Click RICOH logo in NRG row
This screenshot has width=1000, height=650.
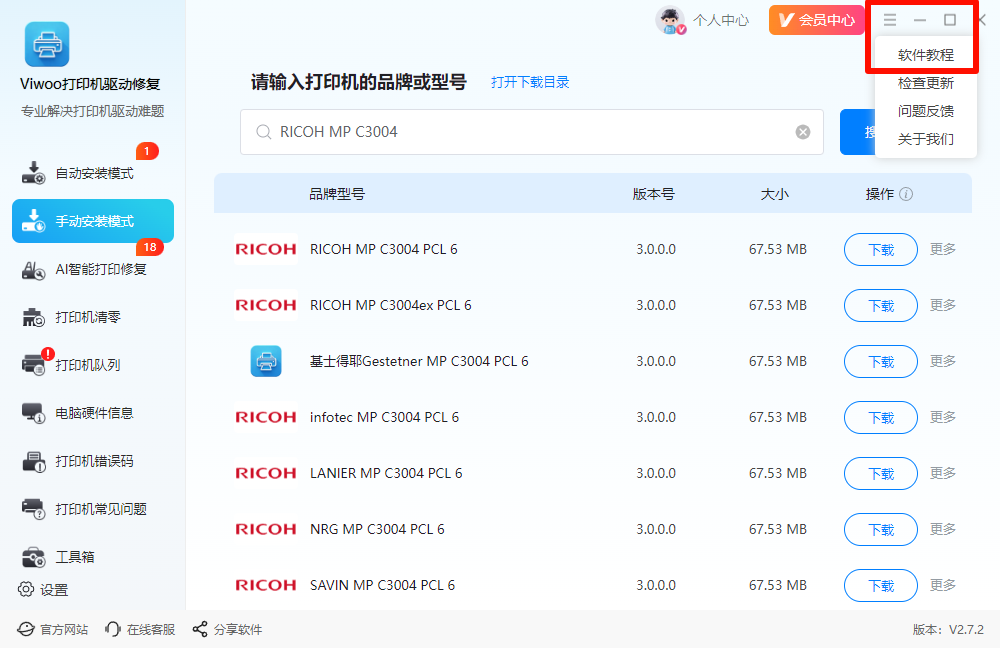click(x=266, y=529)
